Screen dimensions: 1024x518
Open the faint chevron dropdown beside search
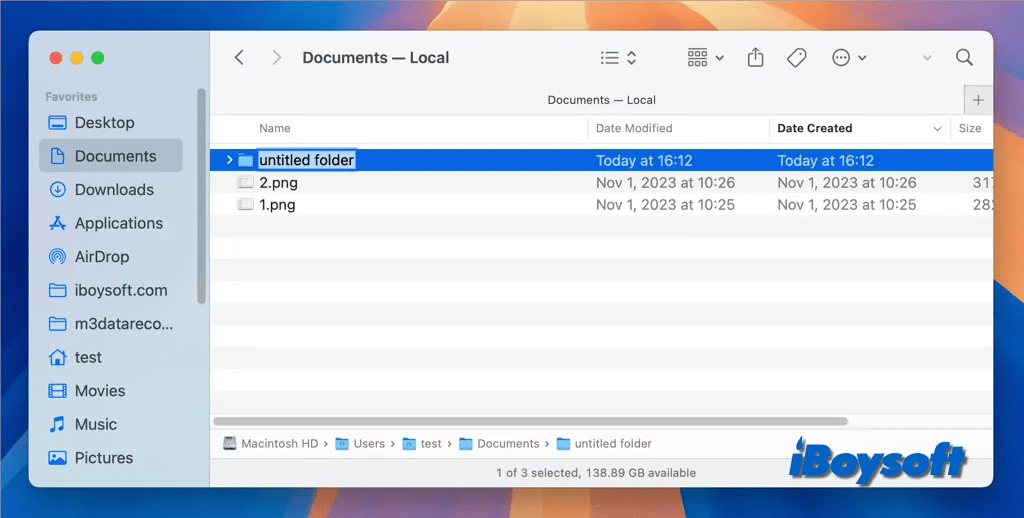pos(927,58)
